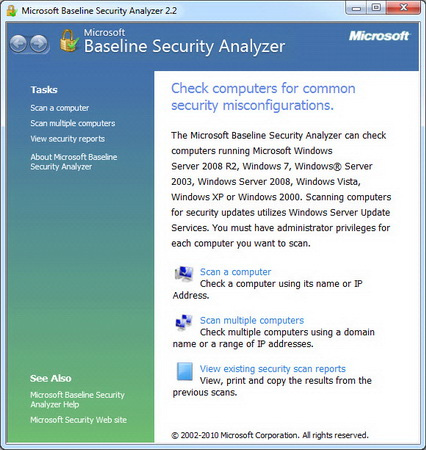
Task: Click the Scan a computer monitor icon
Action: pos(184,273)
